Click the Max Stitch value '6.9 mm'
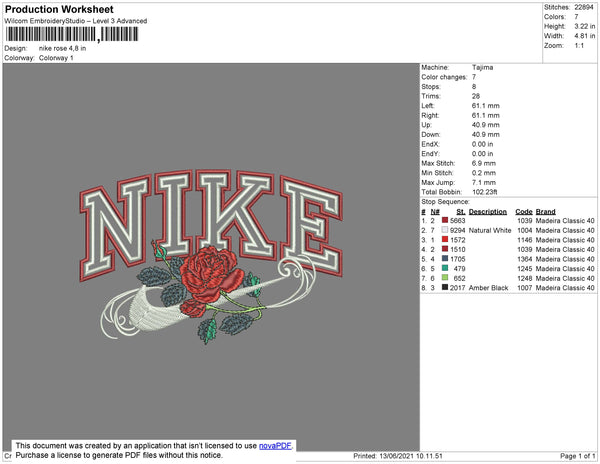This screenshot has width=600, height=464. (484, 163)
